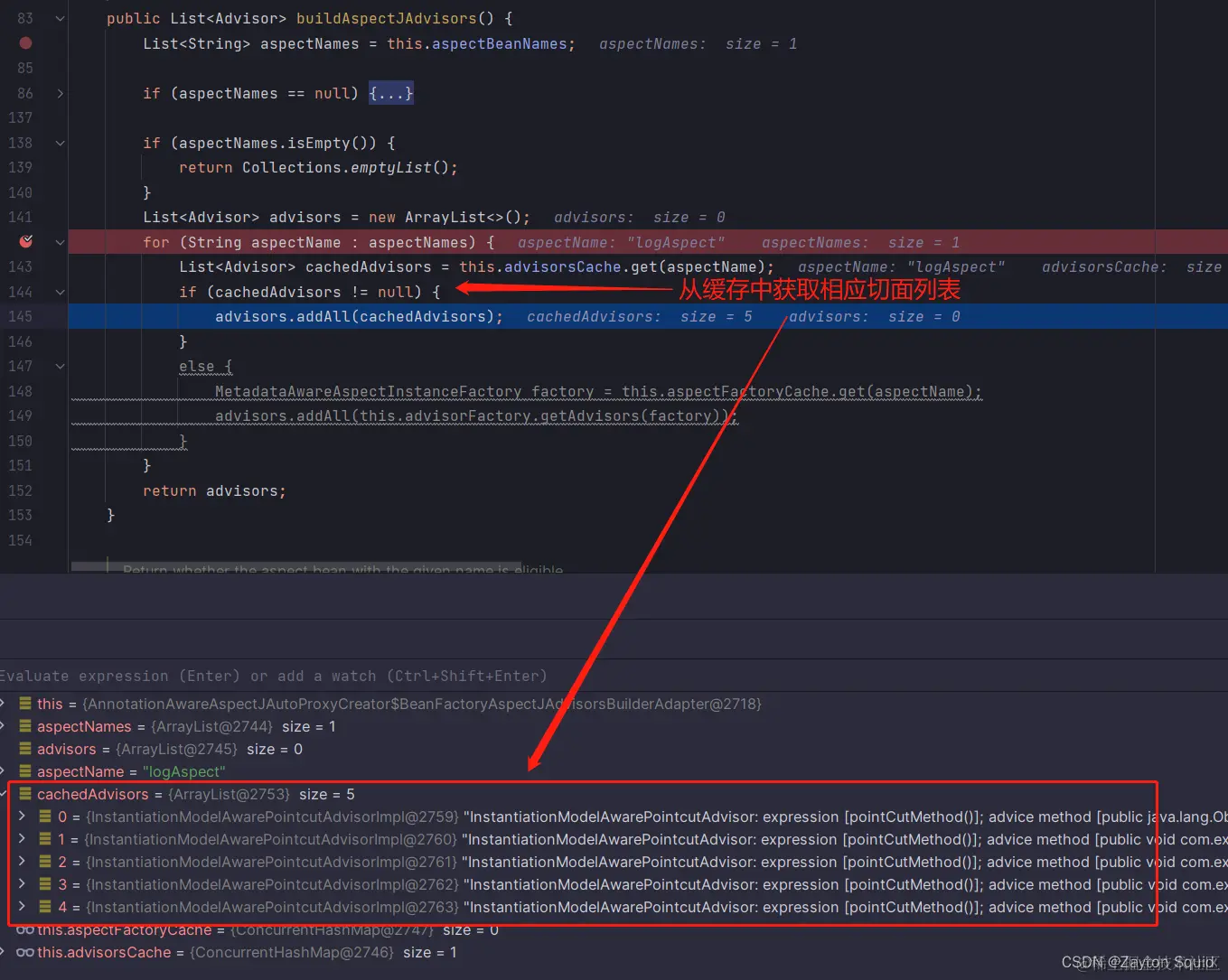Click the icon of list element 2

45,862
